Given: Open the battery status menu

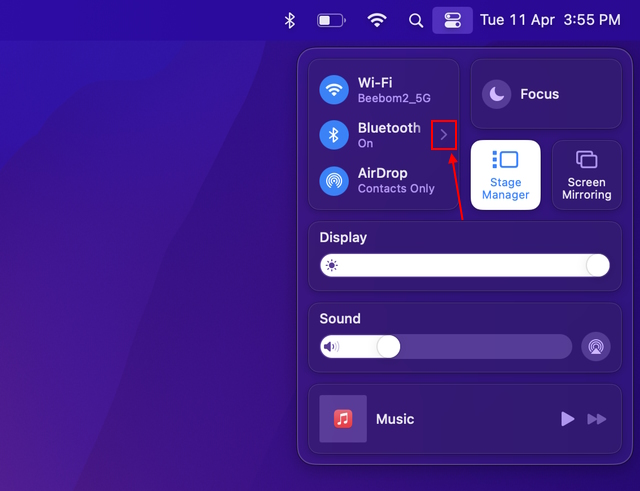Looking at the screenshot, I should click(331, 20).
